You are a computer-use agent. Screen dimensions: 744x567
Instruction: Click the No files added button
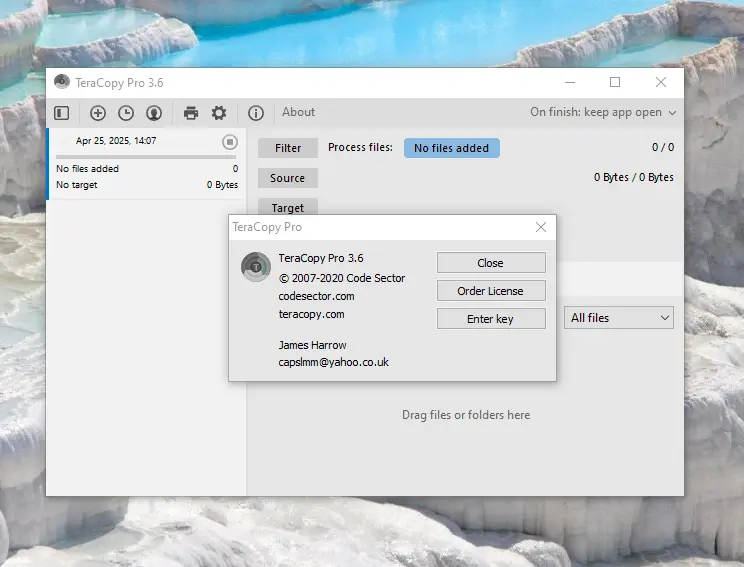click(452, 148)
